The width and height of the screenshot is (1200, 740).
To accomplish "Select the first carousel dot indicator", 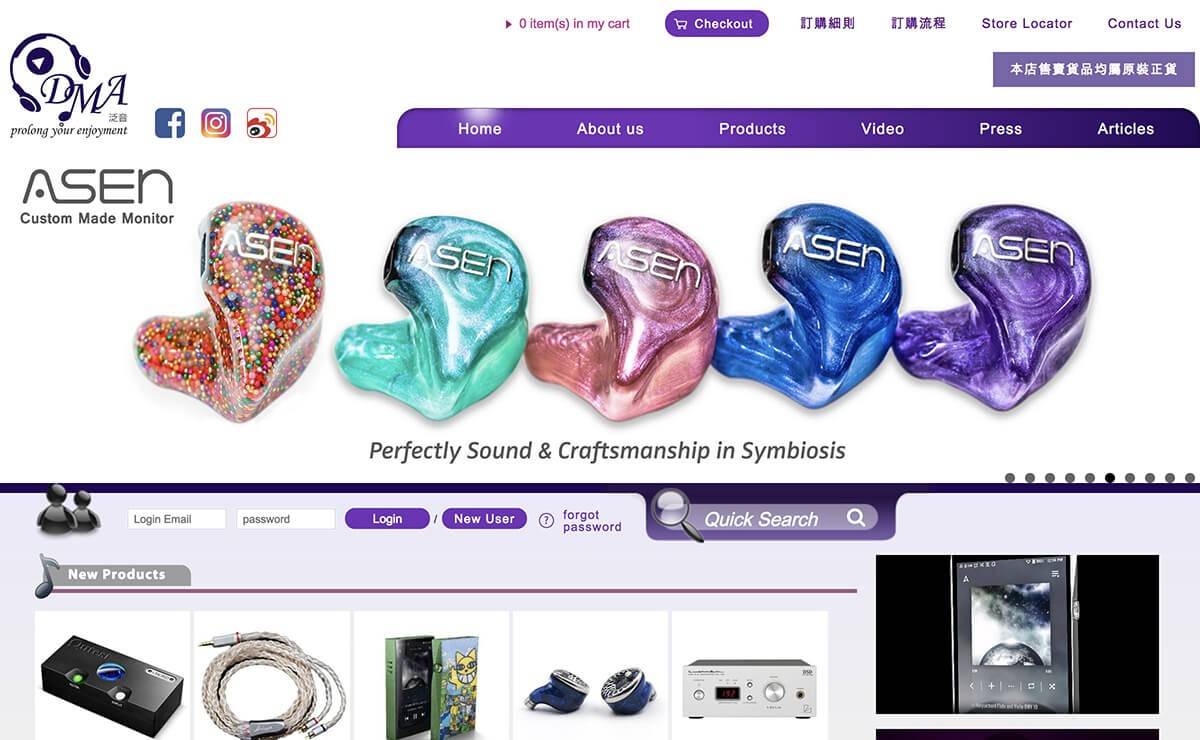I will (x=1010, y=478).
